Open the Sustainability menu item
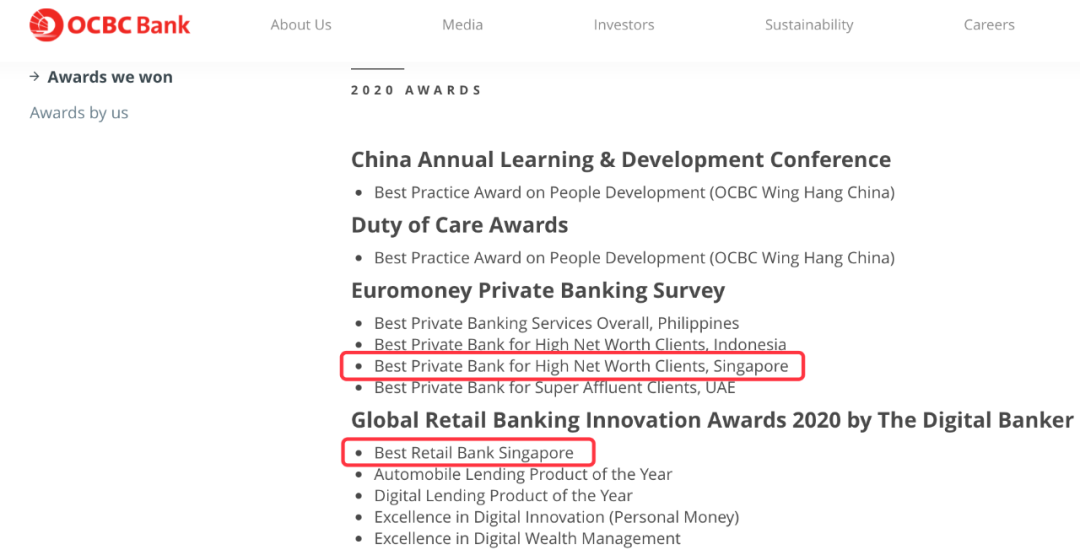Image resolution: width=1080 pixels, height=550 pixels. [809, 25]
